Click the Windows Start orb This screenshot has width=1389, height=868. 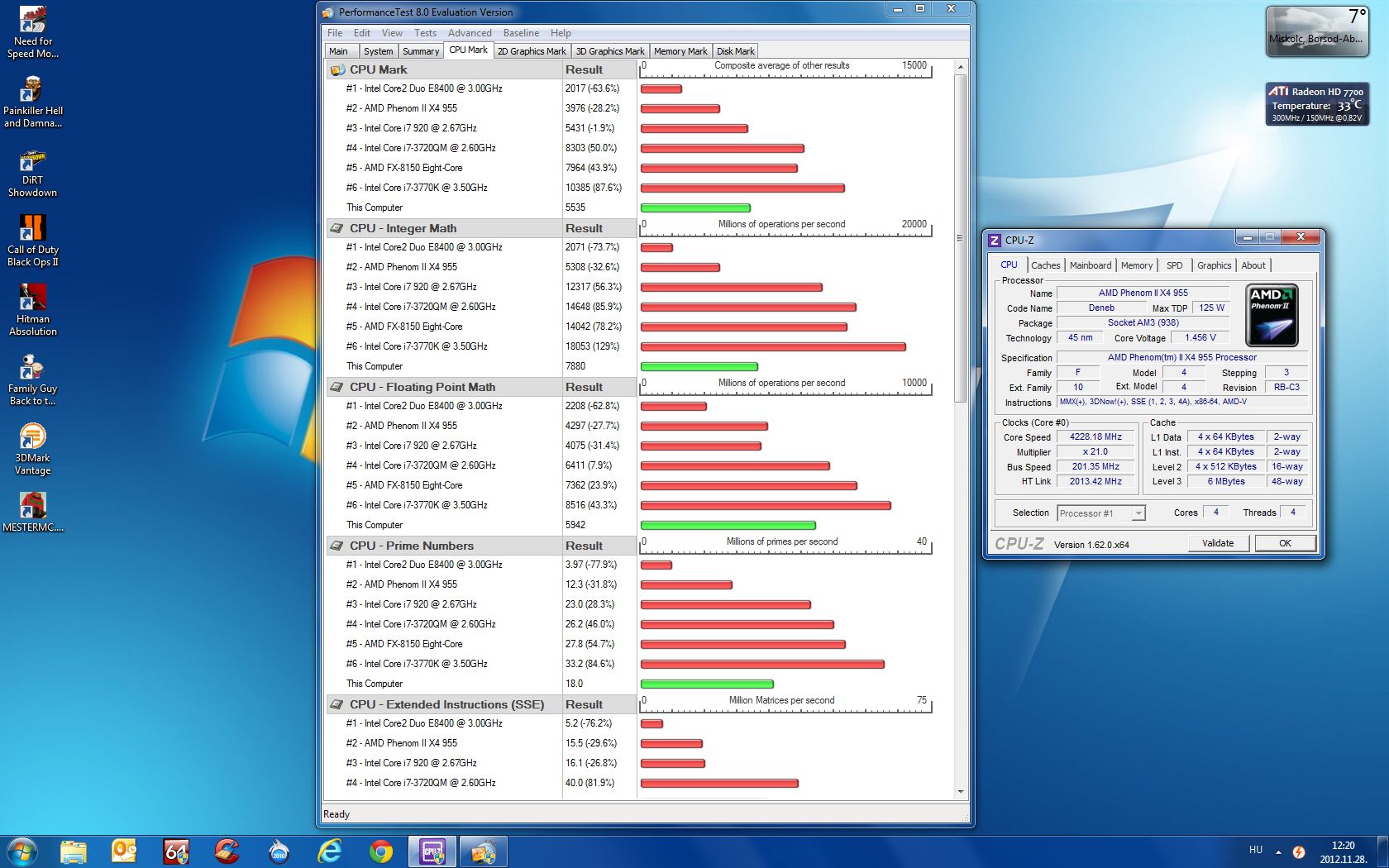coord(21,851)
